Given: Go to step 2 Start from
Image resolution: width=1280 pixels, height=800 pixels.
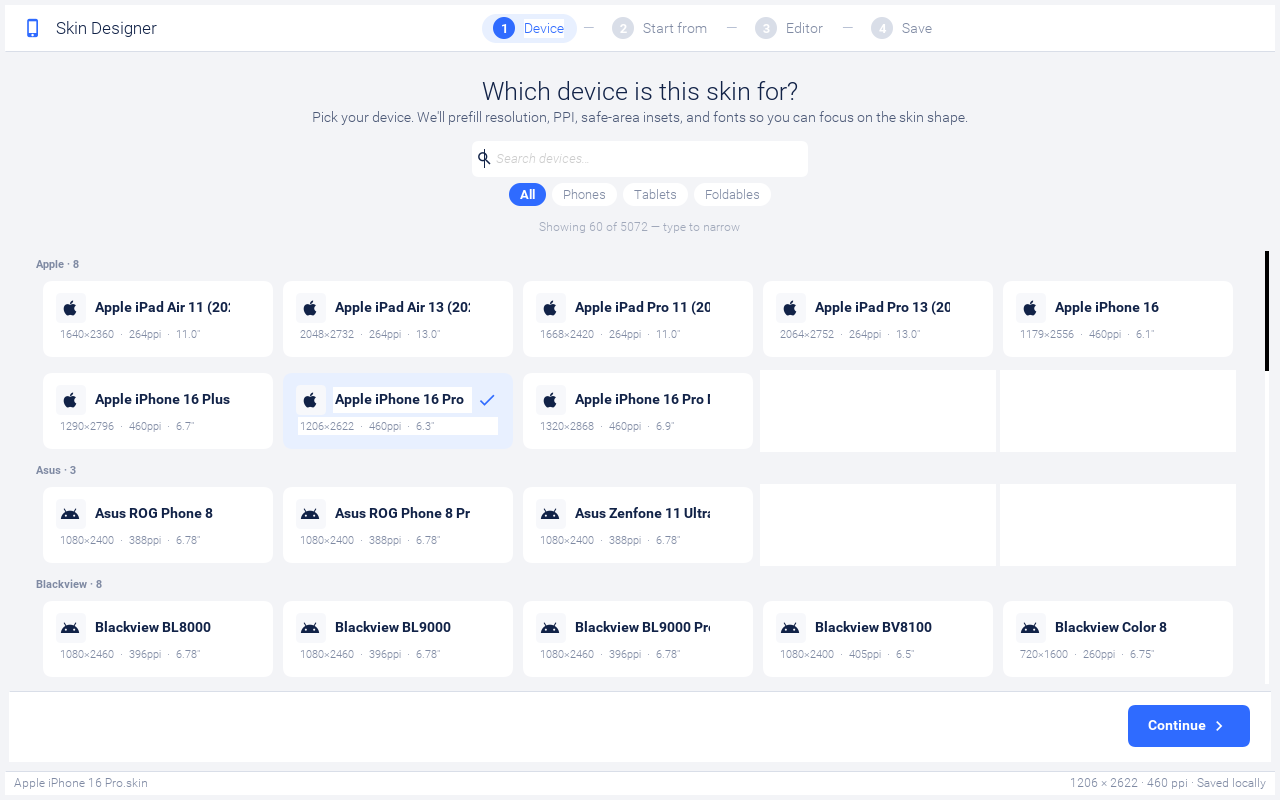Looking at the screenshot, I should 660,28.
